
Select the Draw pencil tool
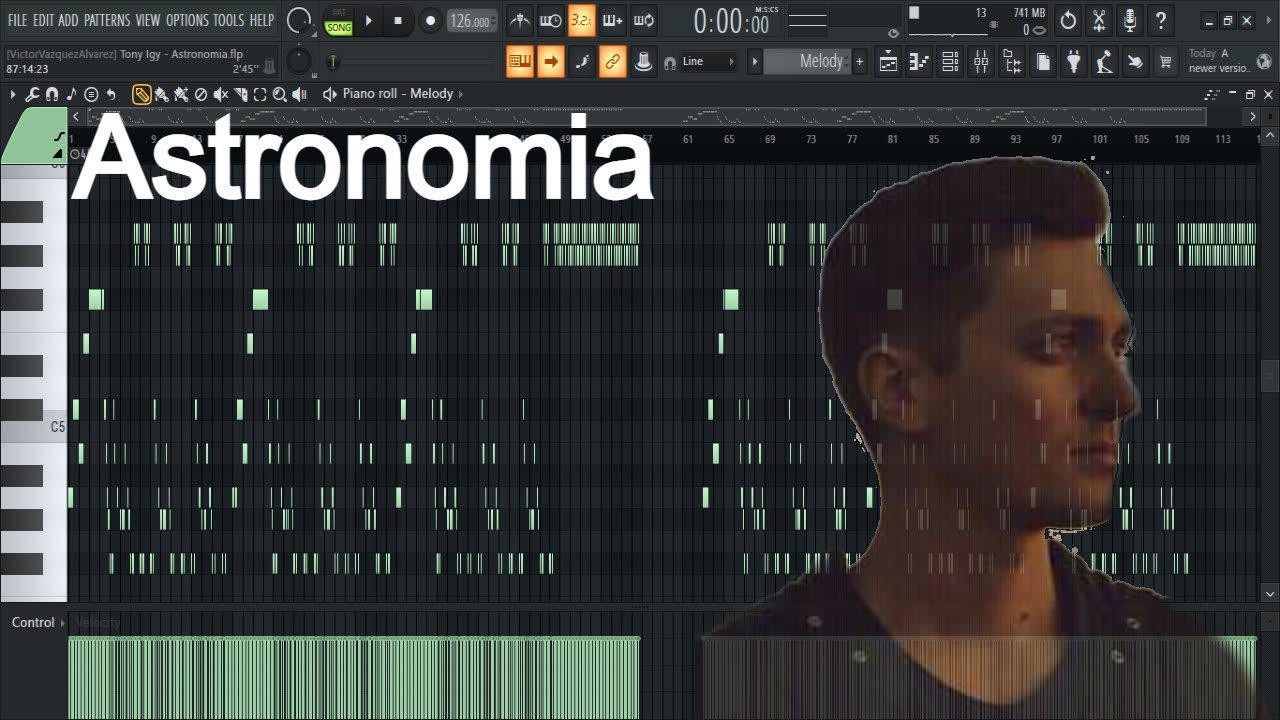point(142,94)
